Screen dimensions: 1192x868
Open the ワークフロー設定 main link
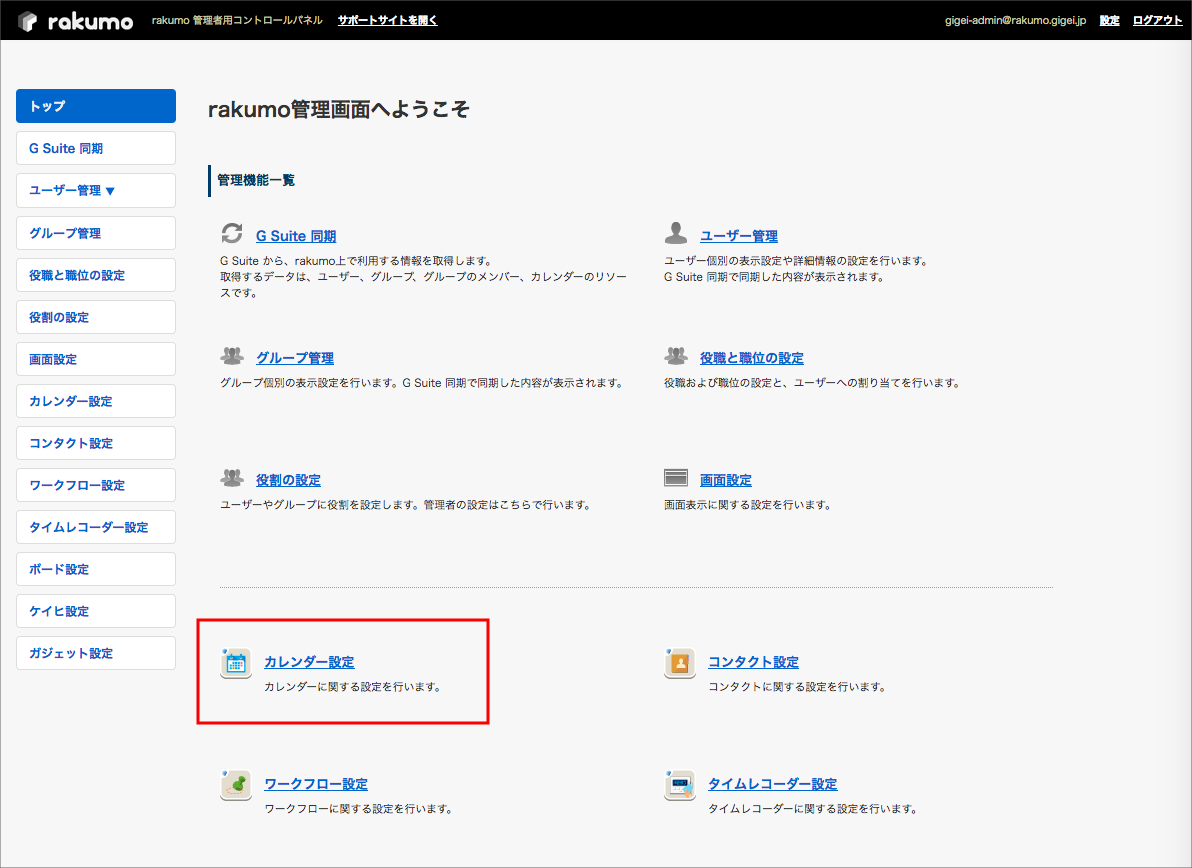[x=316, y=784]
